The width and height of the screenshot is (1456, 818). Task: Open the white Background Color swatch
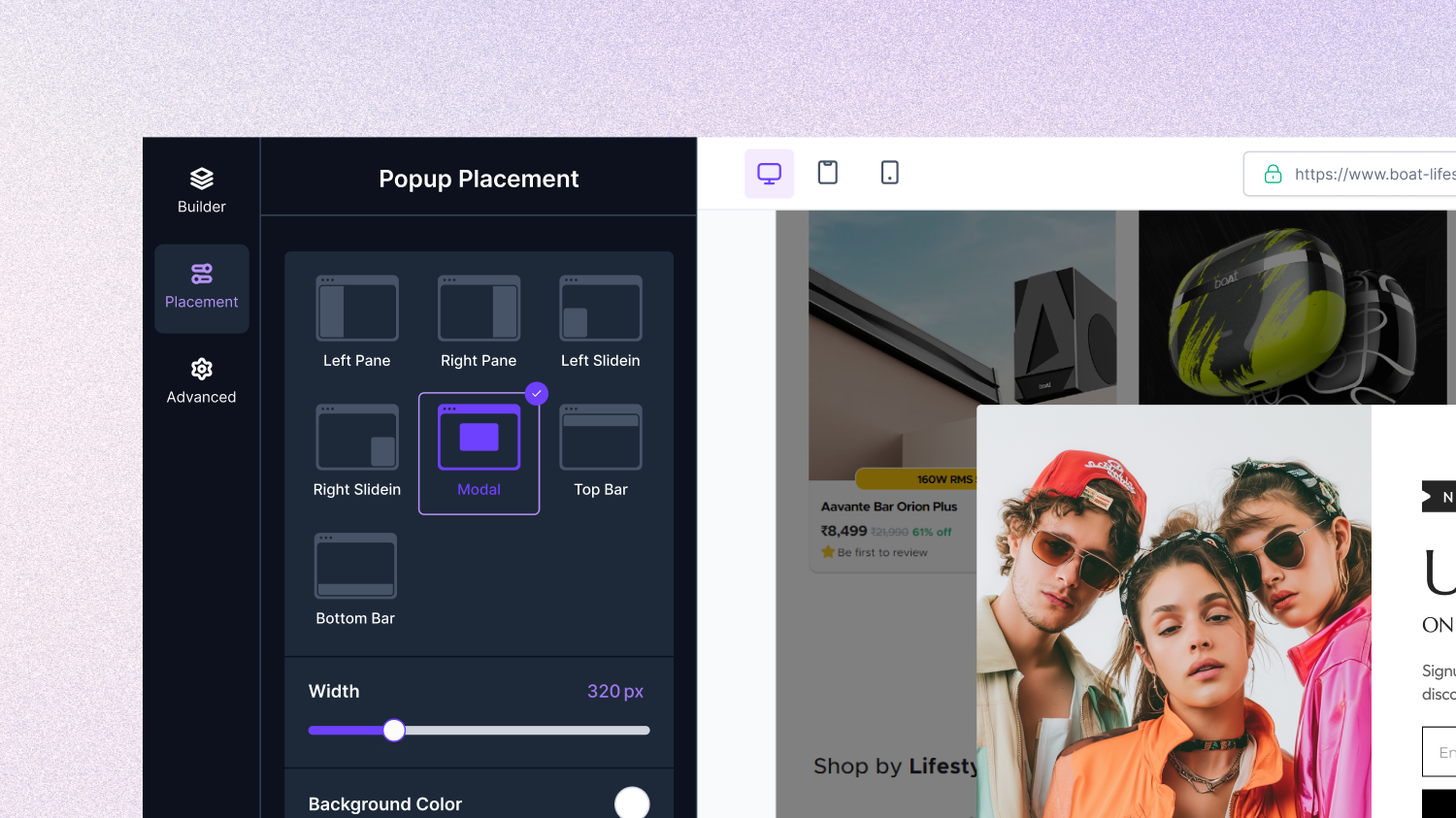632,802
